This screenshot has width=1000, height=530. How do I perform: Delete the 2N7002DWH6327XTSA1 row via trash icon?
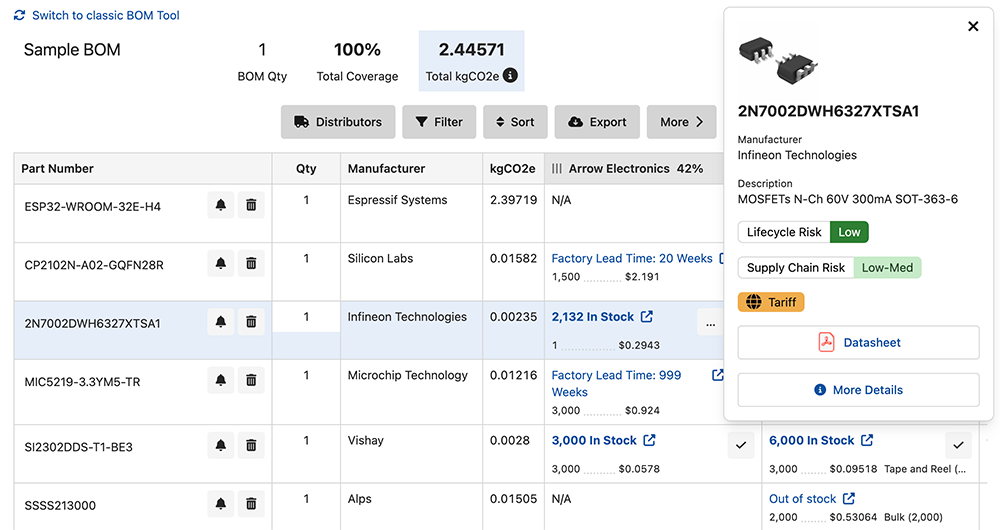click(251, 321)
